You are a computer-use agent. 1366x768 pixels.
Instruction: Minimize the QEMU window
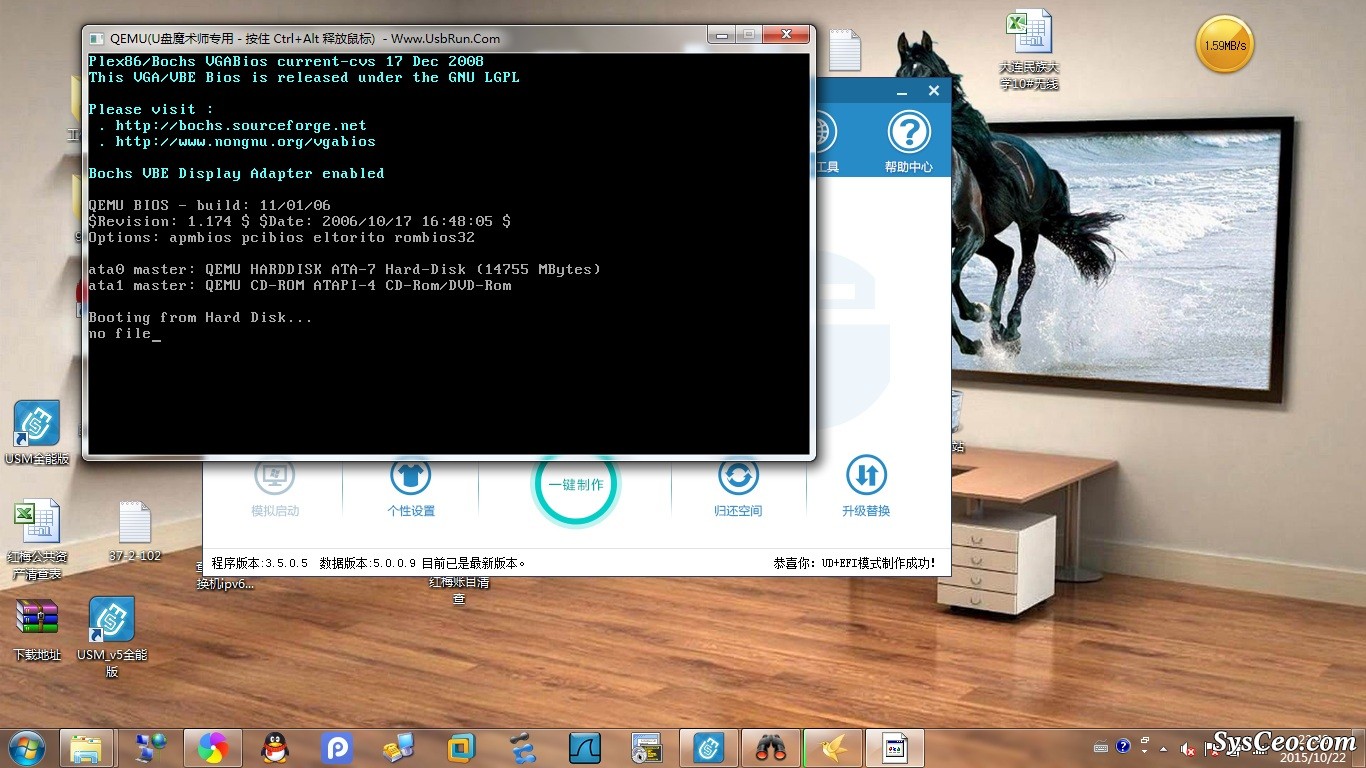723,35
